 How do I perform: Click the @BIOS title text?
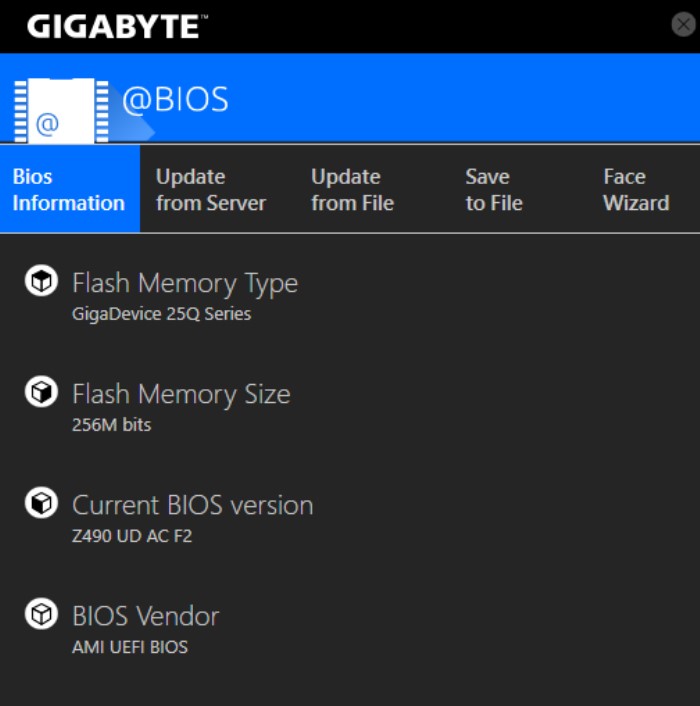176,99
